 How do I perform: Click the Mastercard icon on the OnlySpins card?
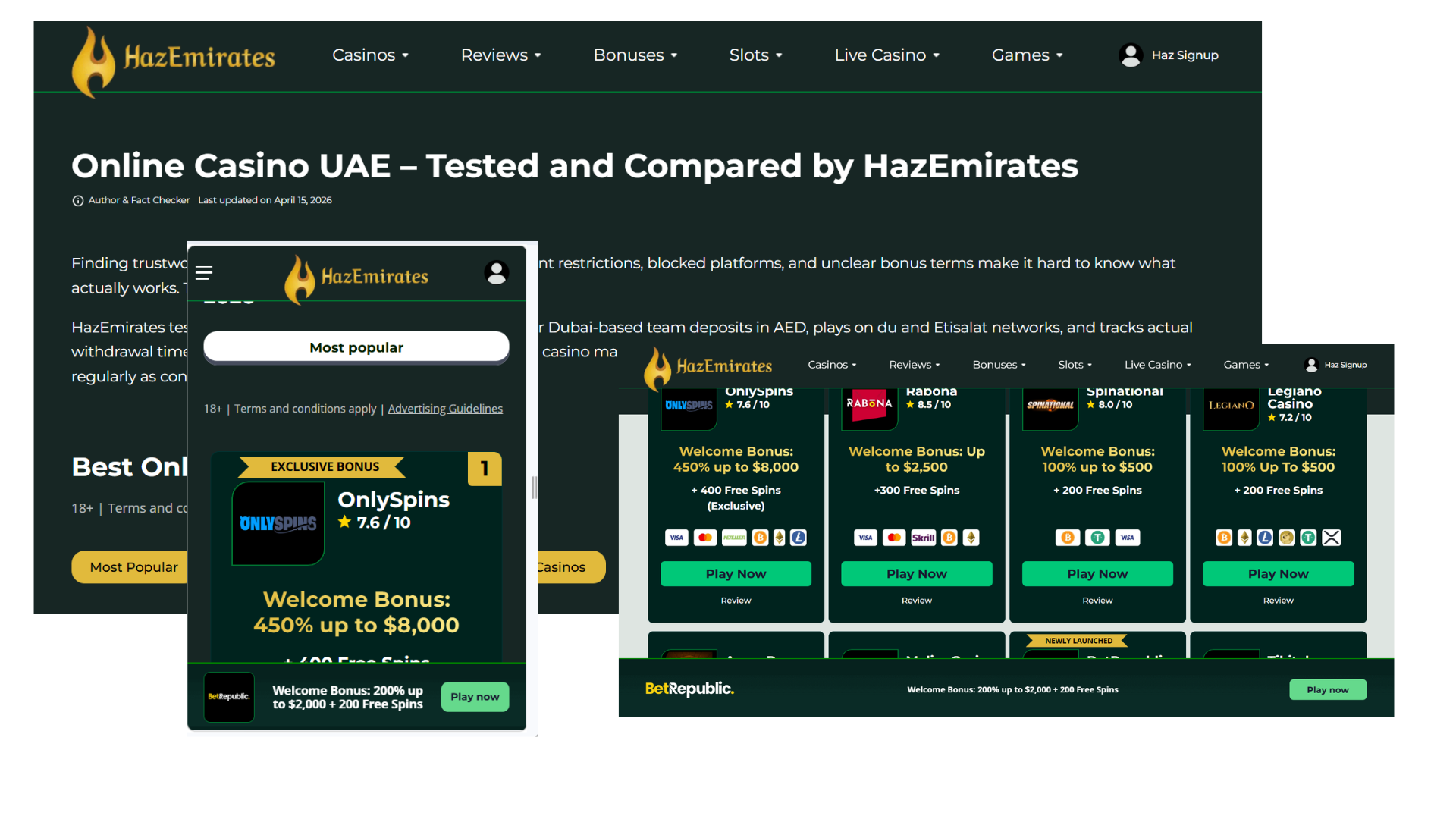click(x=705, y=538)
